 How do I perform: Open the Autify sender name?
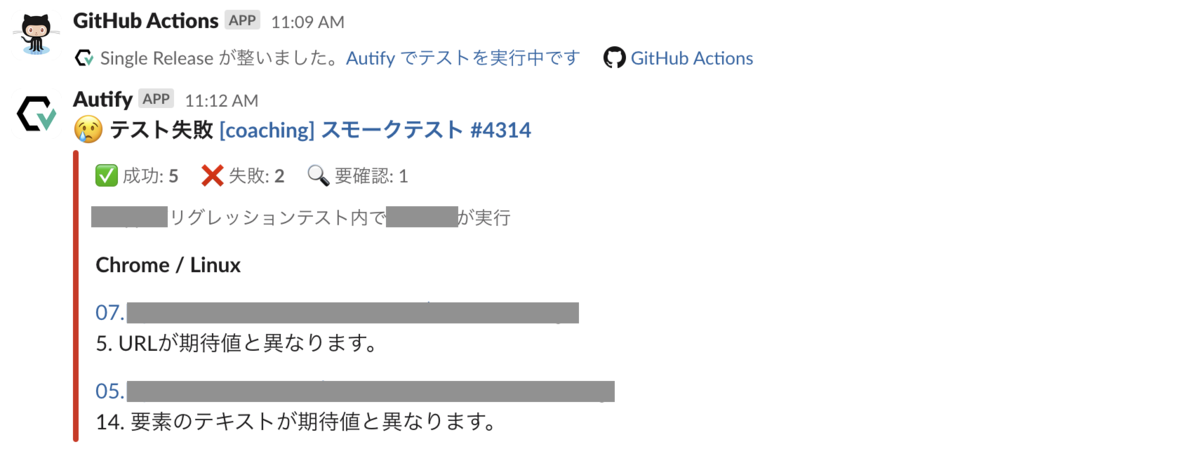[104, 98]
